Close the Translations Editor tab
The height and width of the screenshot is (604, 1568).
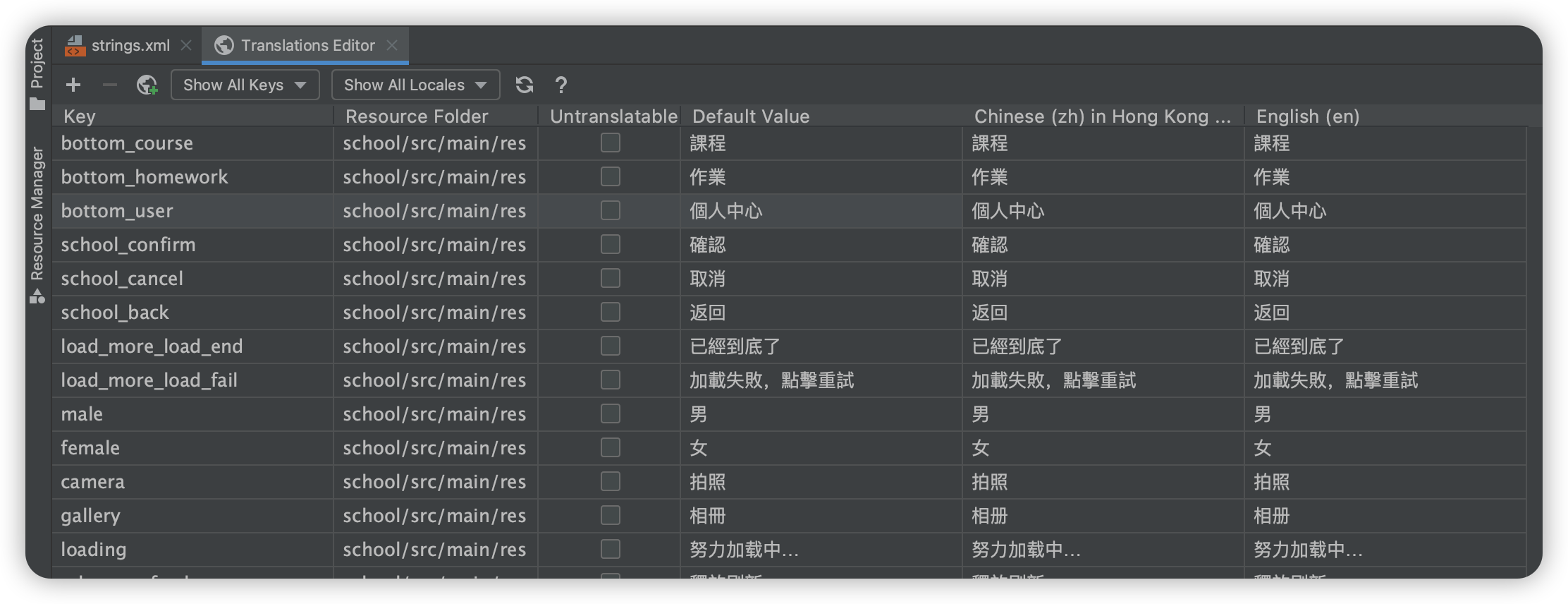392,46
